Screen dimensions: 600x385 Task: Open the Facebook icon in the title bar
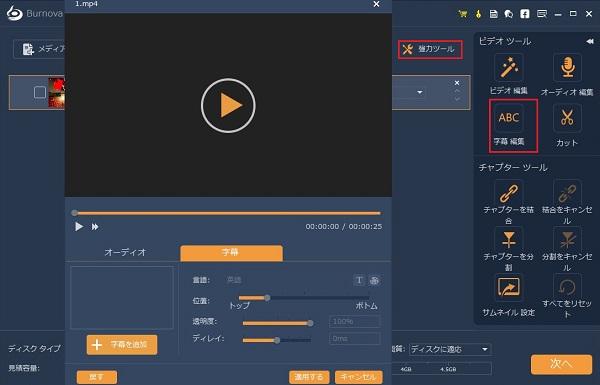tap(525, 14)
